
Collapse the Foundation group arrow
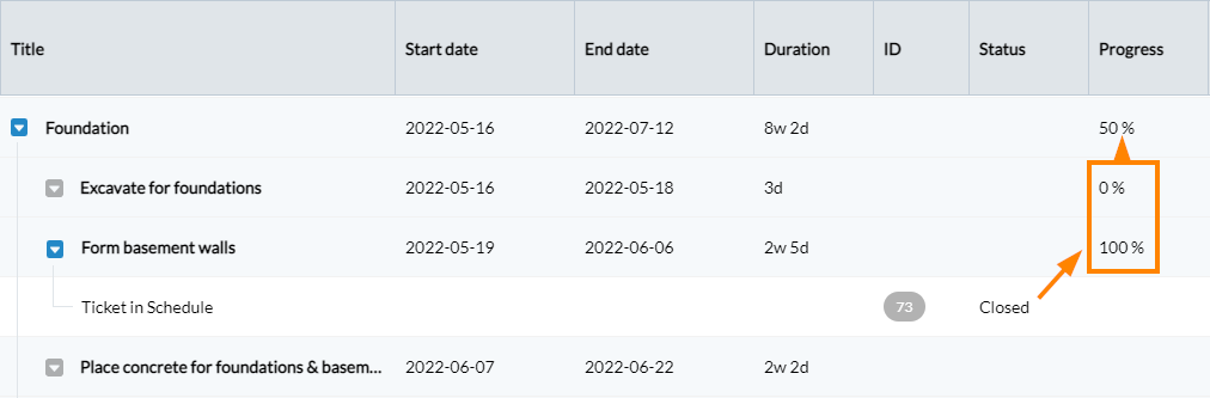[x=19, y=128]
